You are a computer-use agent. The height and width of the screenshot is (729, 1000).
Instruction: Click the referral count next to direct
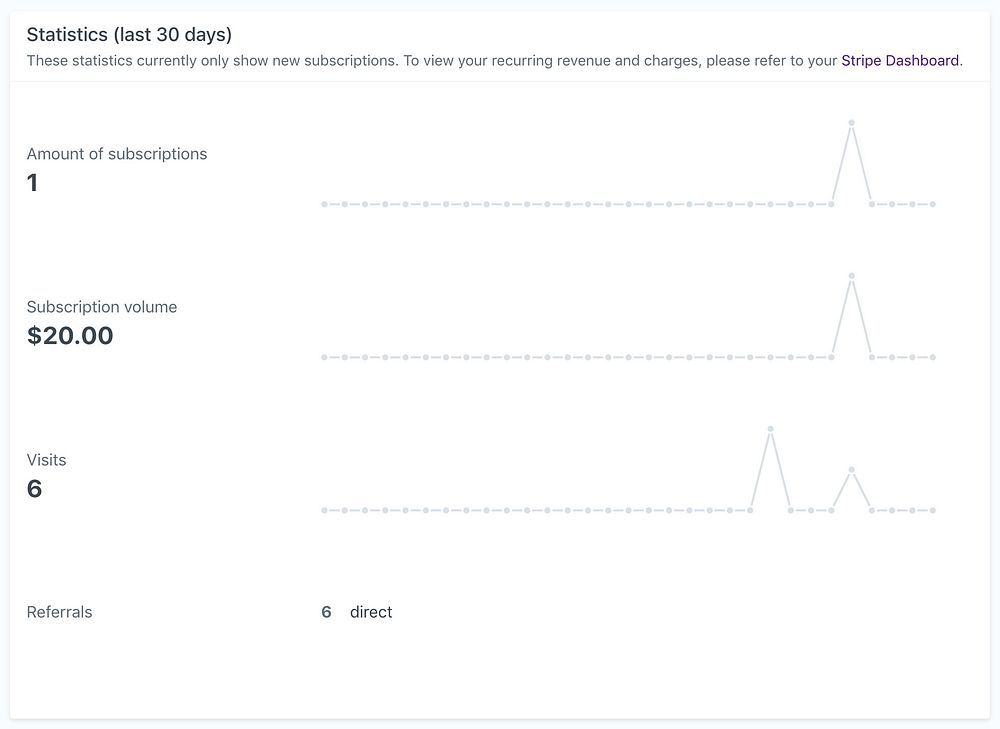coord(326,612)
